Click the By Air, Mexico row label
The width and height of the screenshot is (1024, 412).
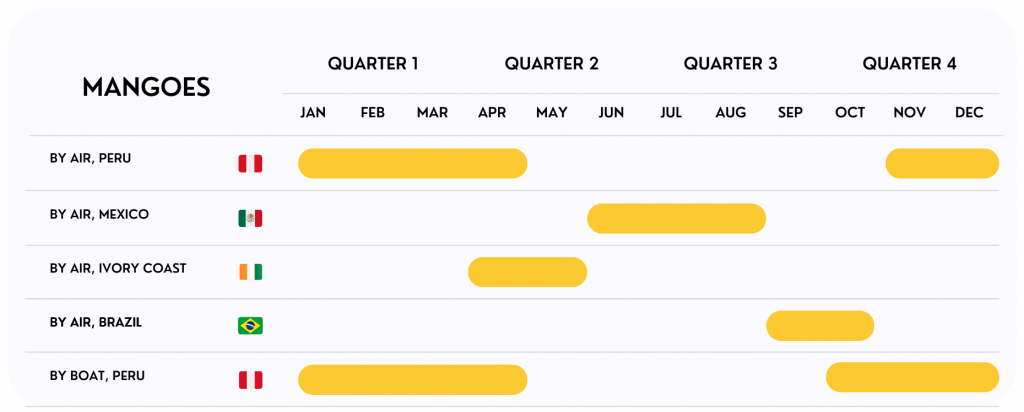point(99,214)
